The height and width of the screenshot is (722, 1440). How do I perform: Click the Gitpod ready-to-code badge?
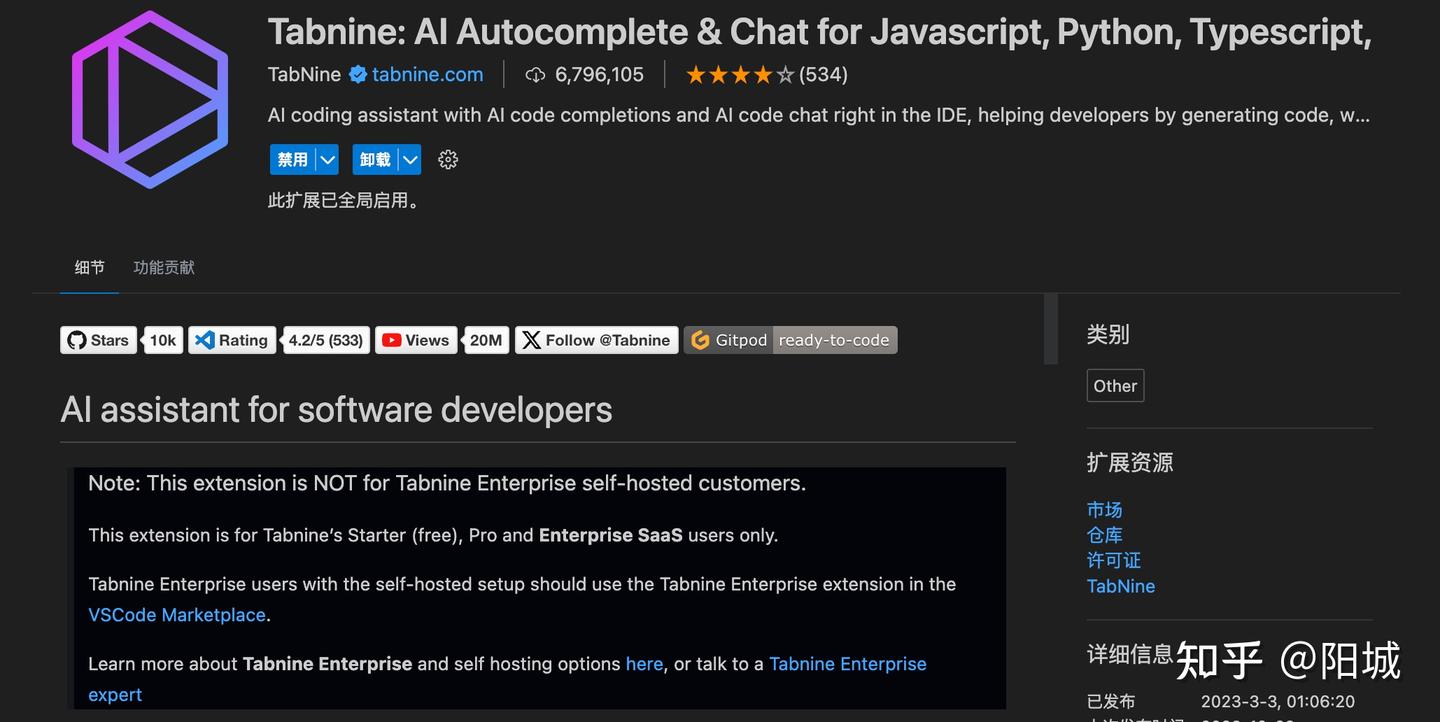pyautogui.click(x=790, y=340)
